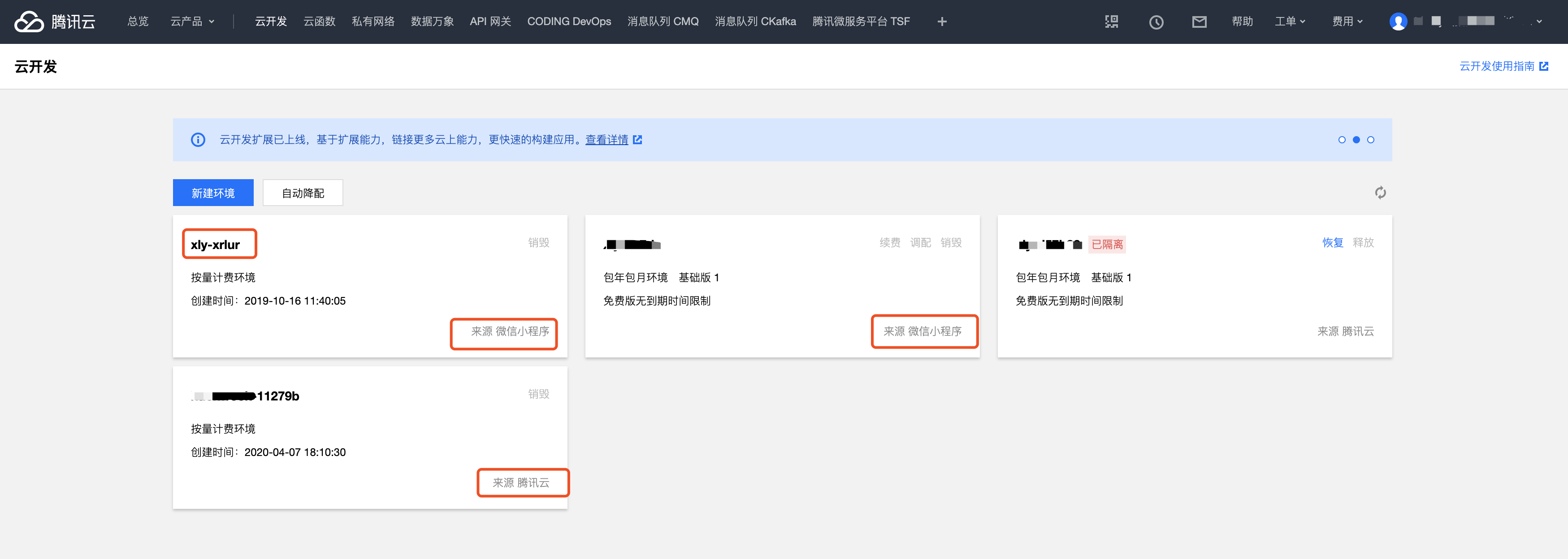Click 来源 腾讯云 on isolated card

1345,331
